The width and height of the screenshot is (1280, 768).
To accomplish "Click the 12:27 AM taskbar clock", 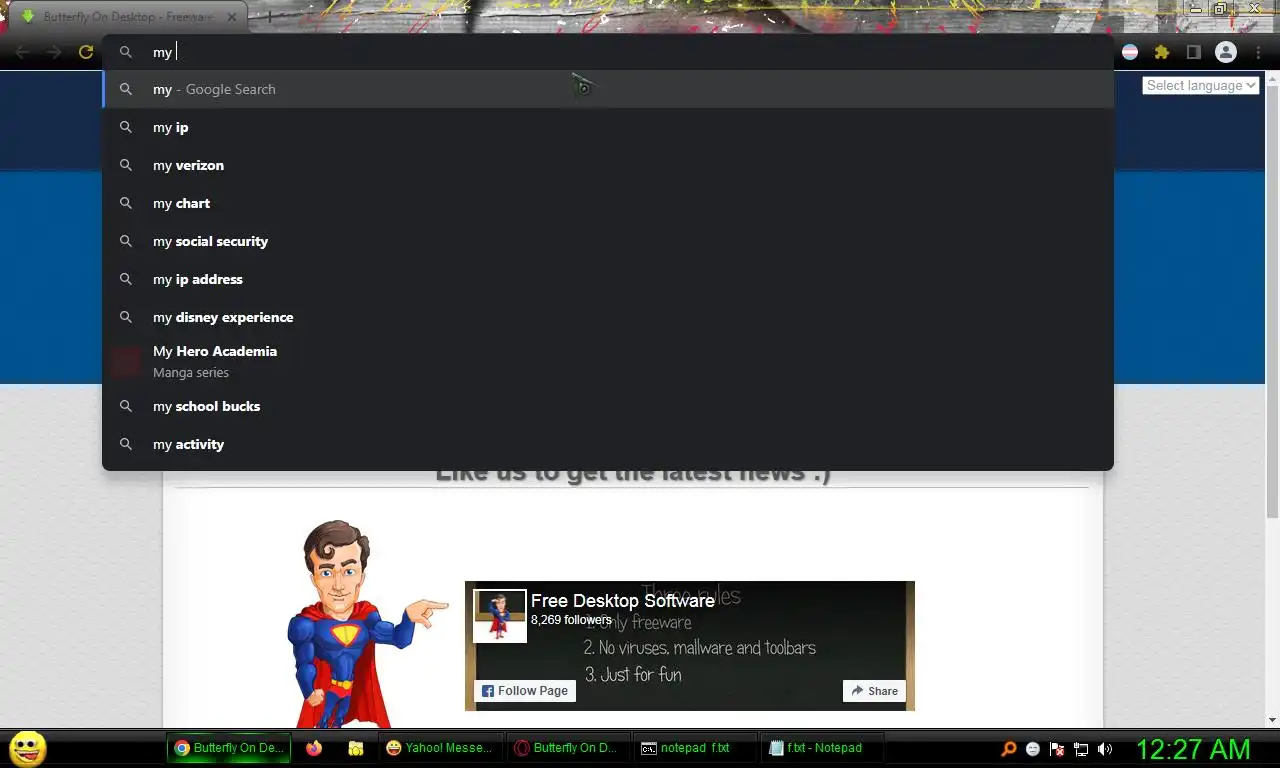I will point(1193,749).
